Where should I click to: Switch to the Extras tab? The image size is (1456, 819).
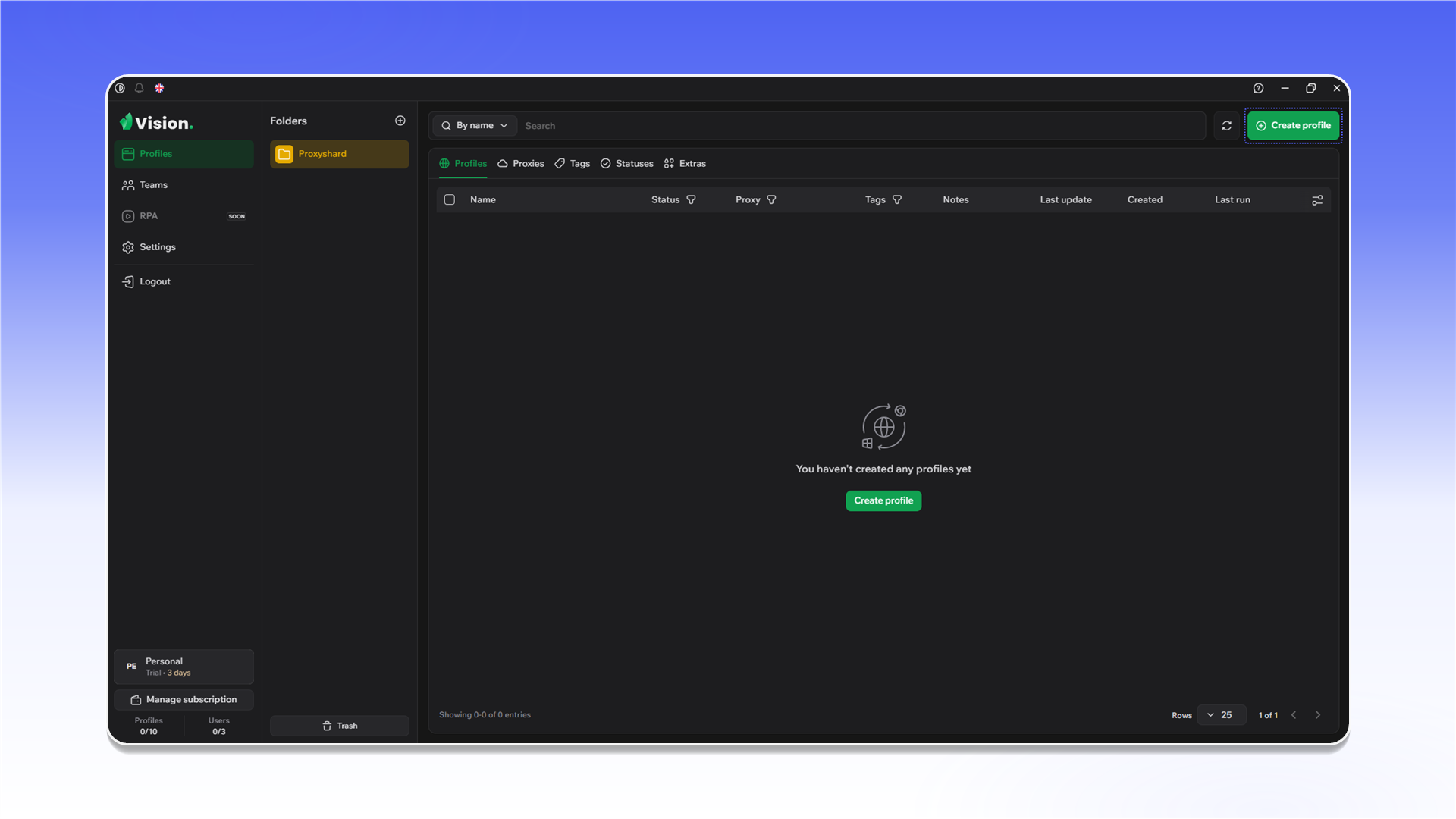[685, 164]
